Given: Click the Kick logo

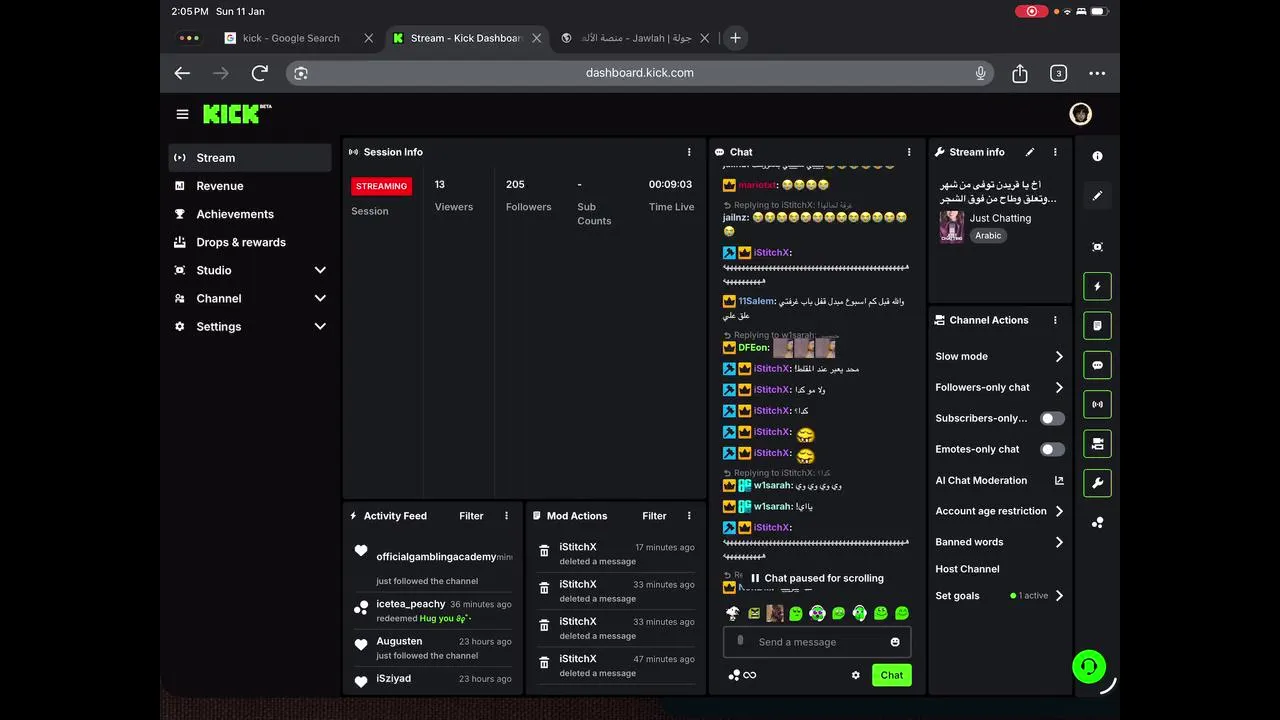Looking at the screenshot, I should pyautogui.click(x=237, y=114).
